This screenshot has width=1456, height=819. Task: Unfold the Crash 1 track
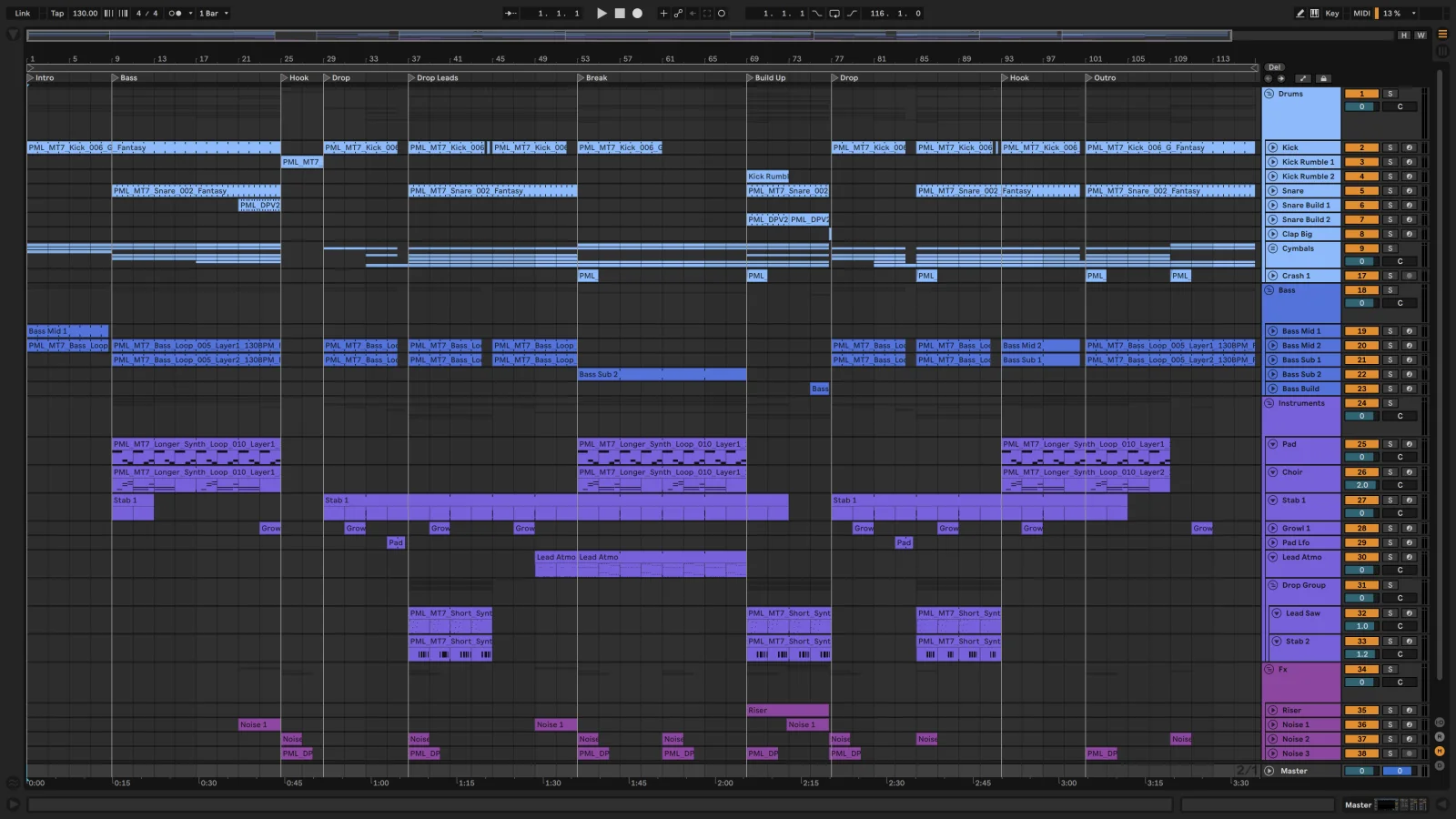1273,276
